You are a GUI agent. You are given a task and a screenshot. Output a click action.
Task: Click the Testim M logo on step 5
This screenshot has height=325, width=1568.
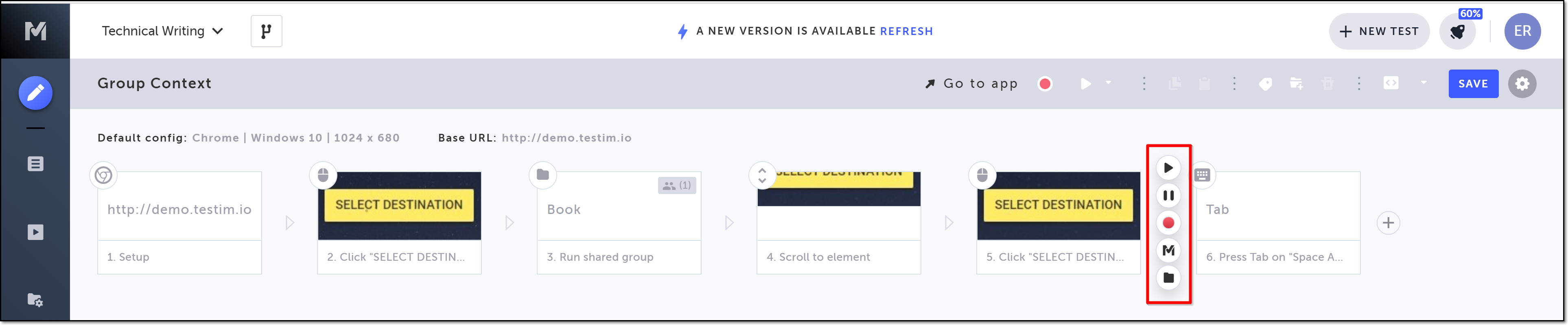click(x=1168, y=250)
